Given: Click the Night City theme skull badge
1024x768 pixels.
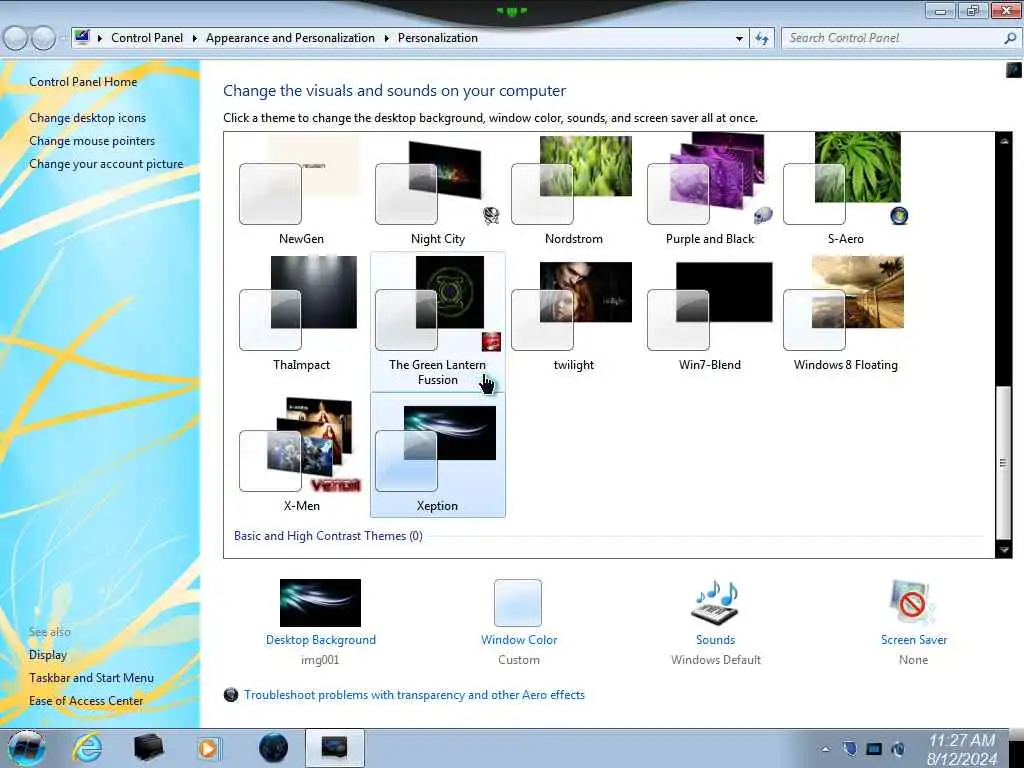Looking at the screenshot, I should click(491, 215).
